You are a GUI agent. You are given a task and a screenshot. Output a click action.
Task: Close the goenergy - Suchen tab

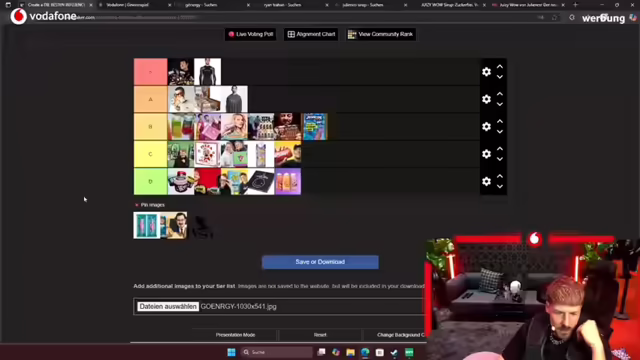[x=248, y=5]
